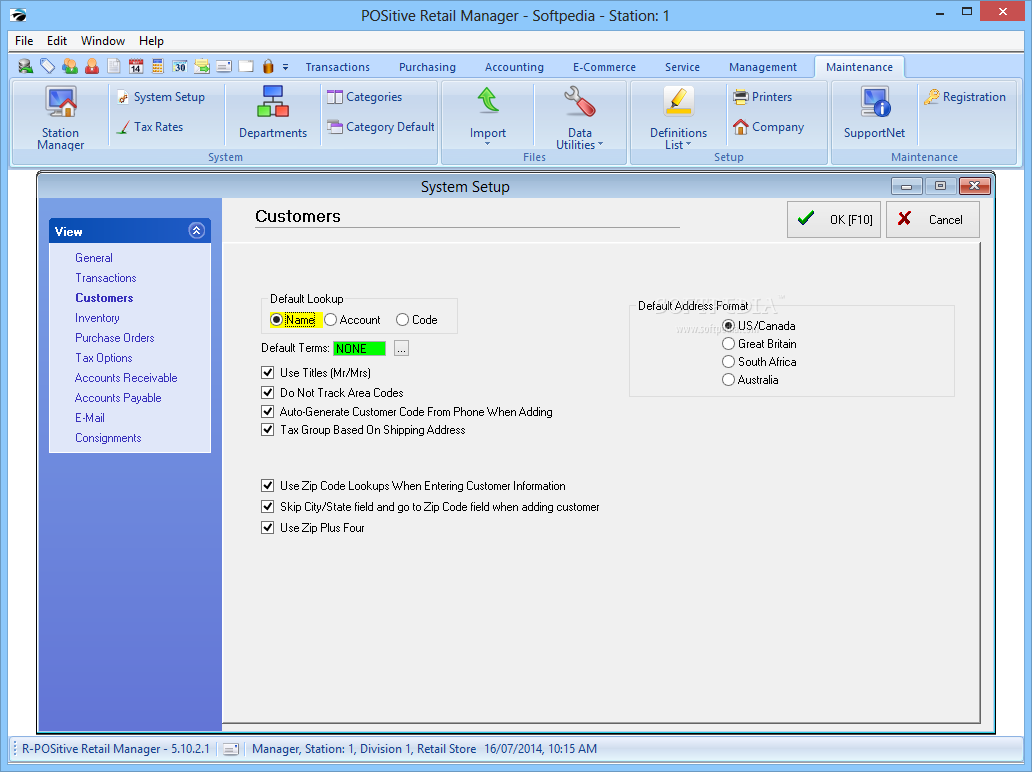Viewport: 1032px width, 772px height.
Task: Select Account default lookup radio button
Action: [x=330, y=320]
